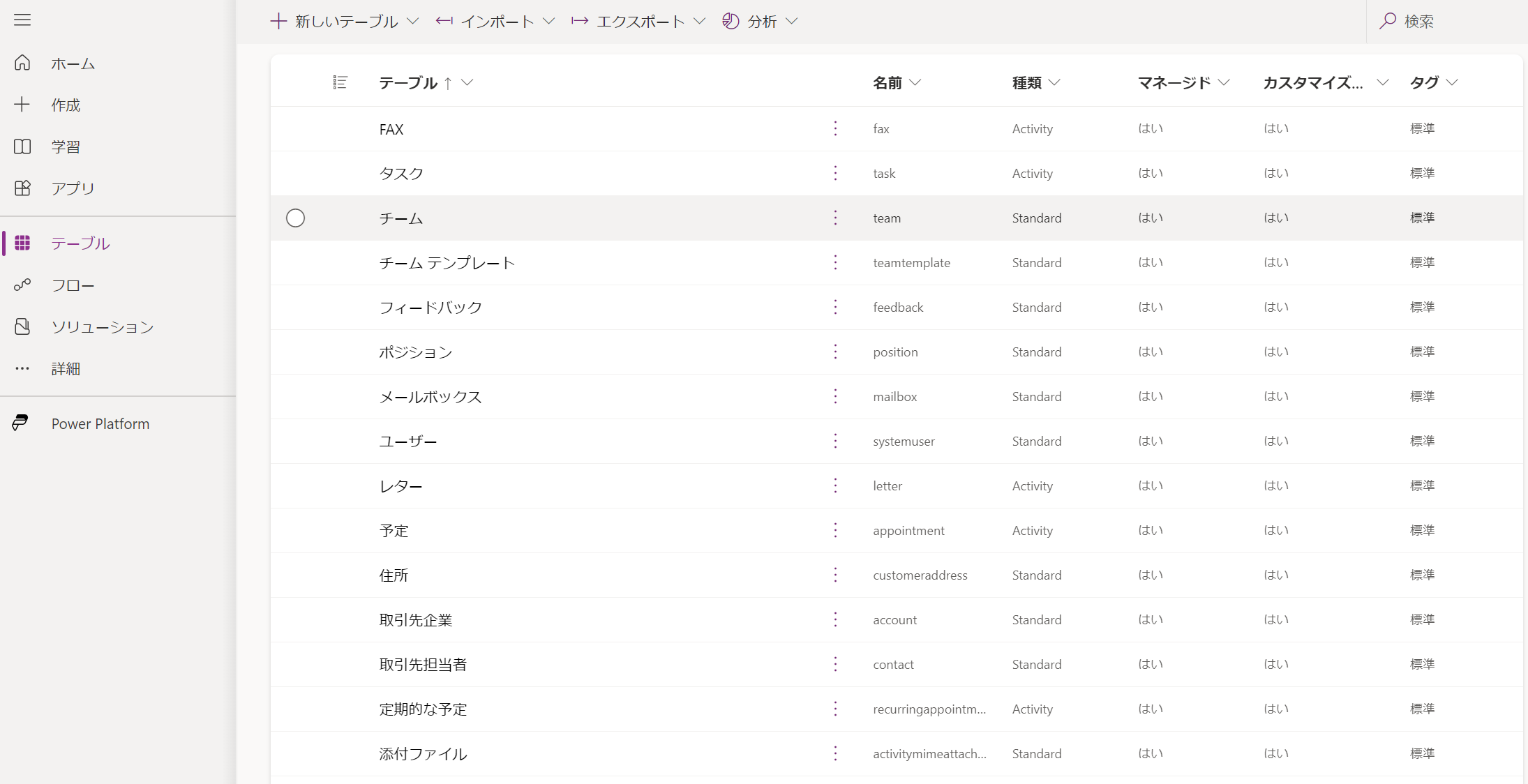Open the エクスポート dropdown chevron

(x=701, y=21)
